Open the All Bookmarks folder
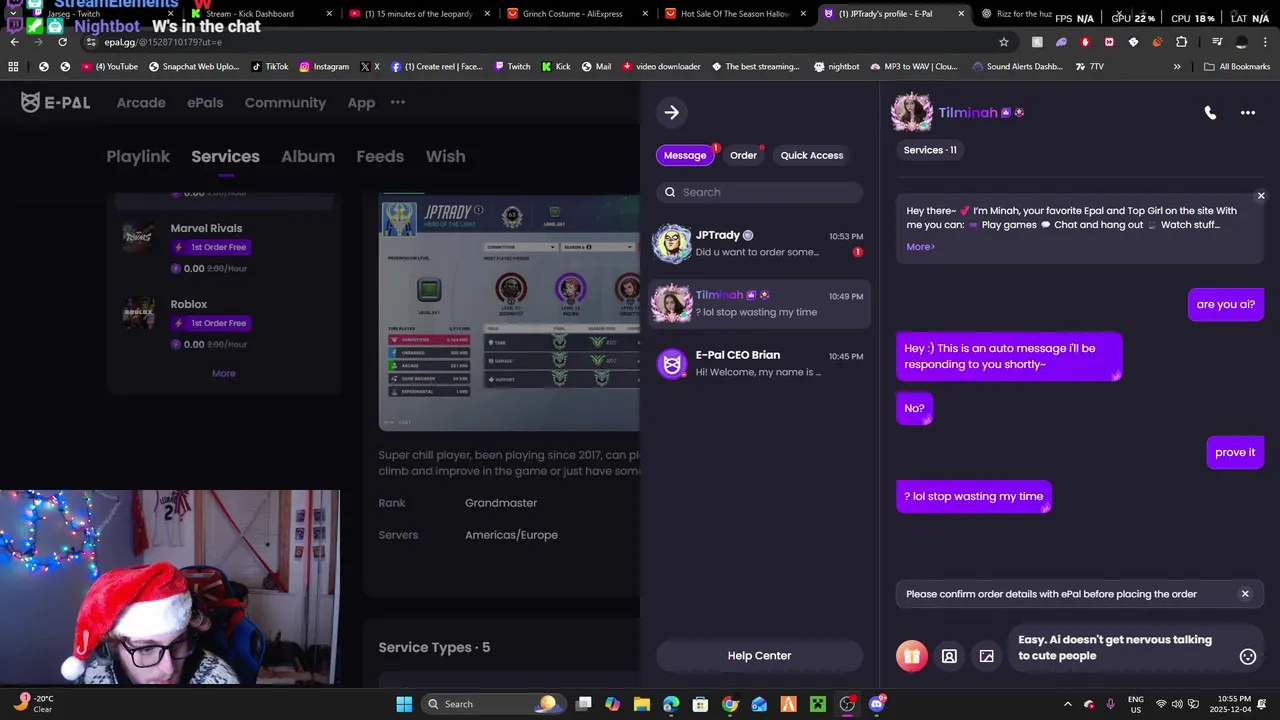 pyautogui.click(x=1237, y=66)
